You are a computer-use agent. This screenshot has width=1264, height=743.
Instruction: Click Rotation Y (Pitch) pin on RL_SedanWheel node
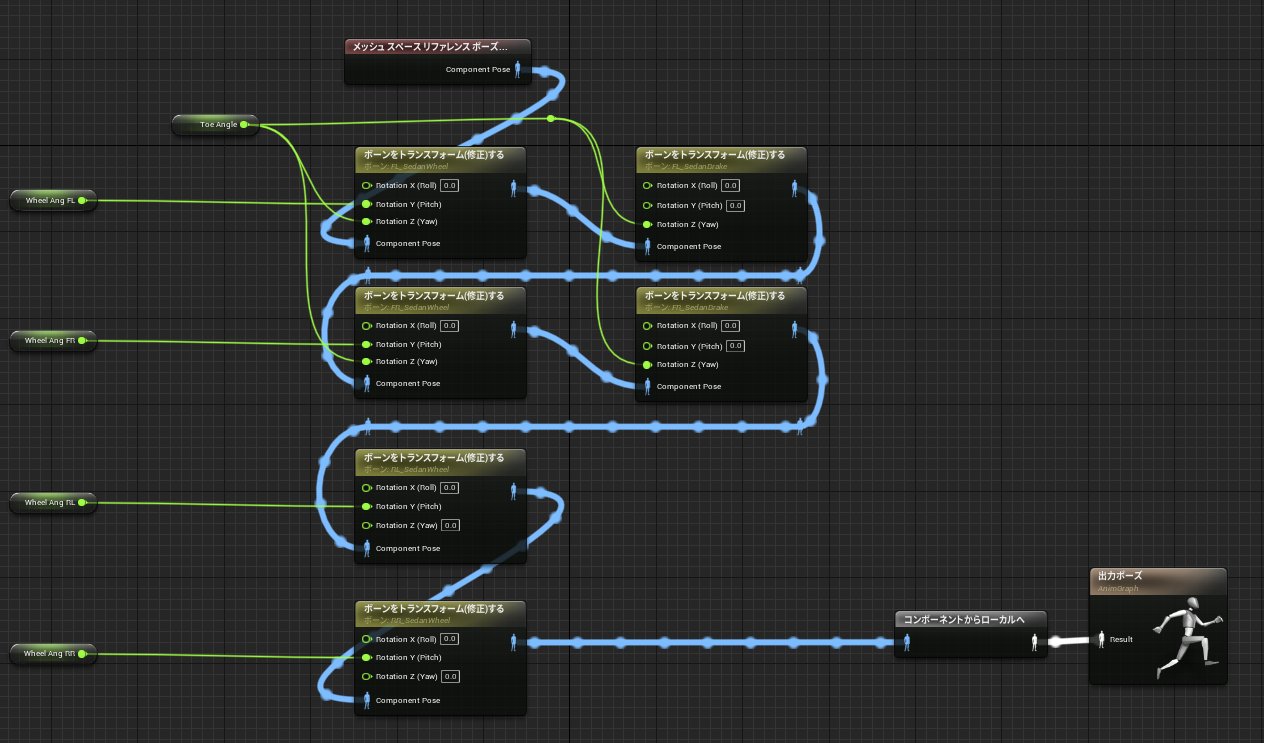[367, 506]
